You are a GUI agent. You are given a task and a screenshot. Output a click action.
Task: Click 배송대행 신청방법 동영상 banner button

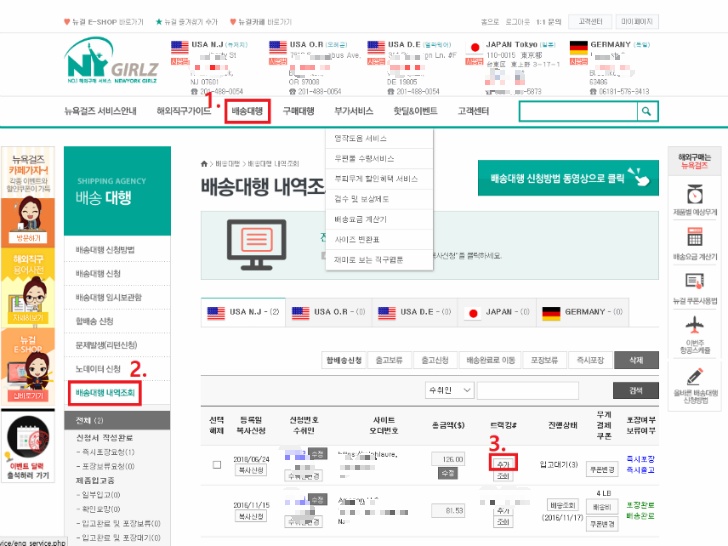click(568, 178)
